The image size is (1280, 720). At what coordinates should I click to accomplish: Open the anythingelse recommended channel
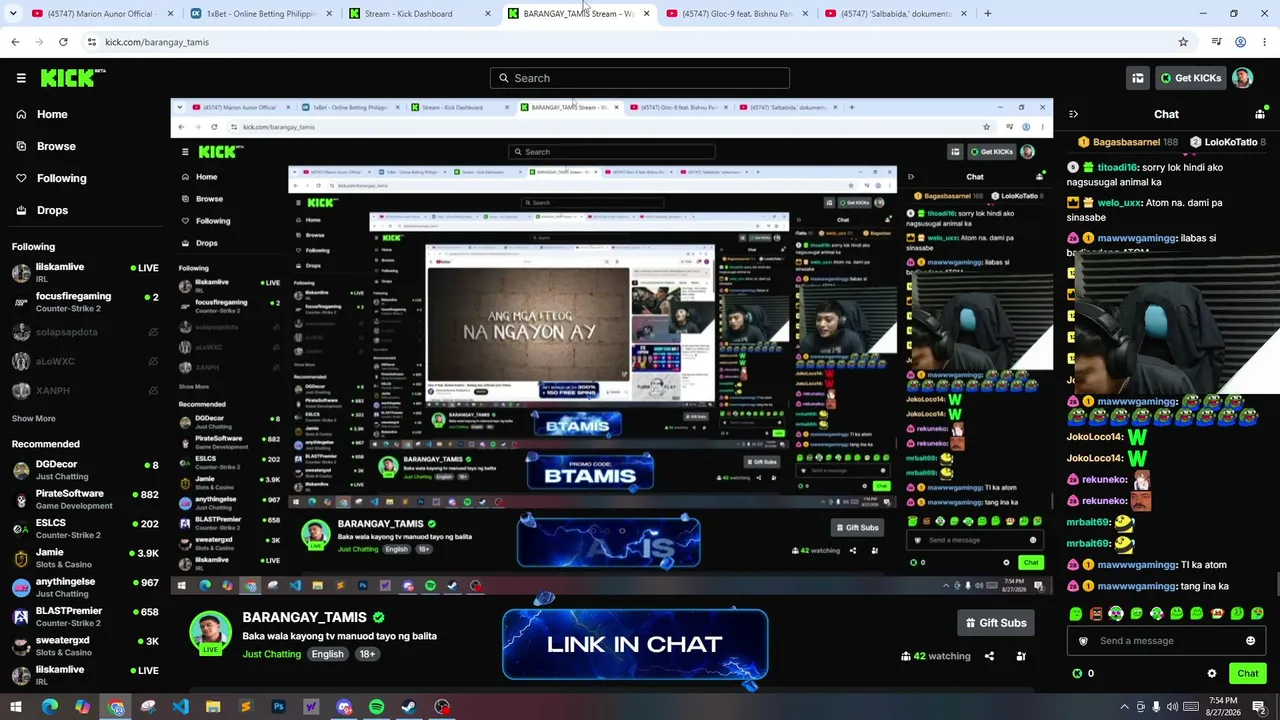click(85, 587)
